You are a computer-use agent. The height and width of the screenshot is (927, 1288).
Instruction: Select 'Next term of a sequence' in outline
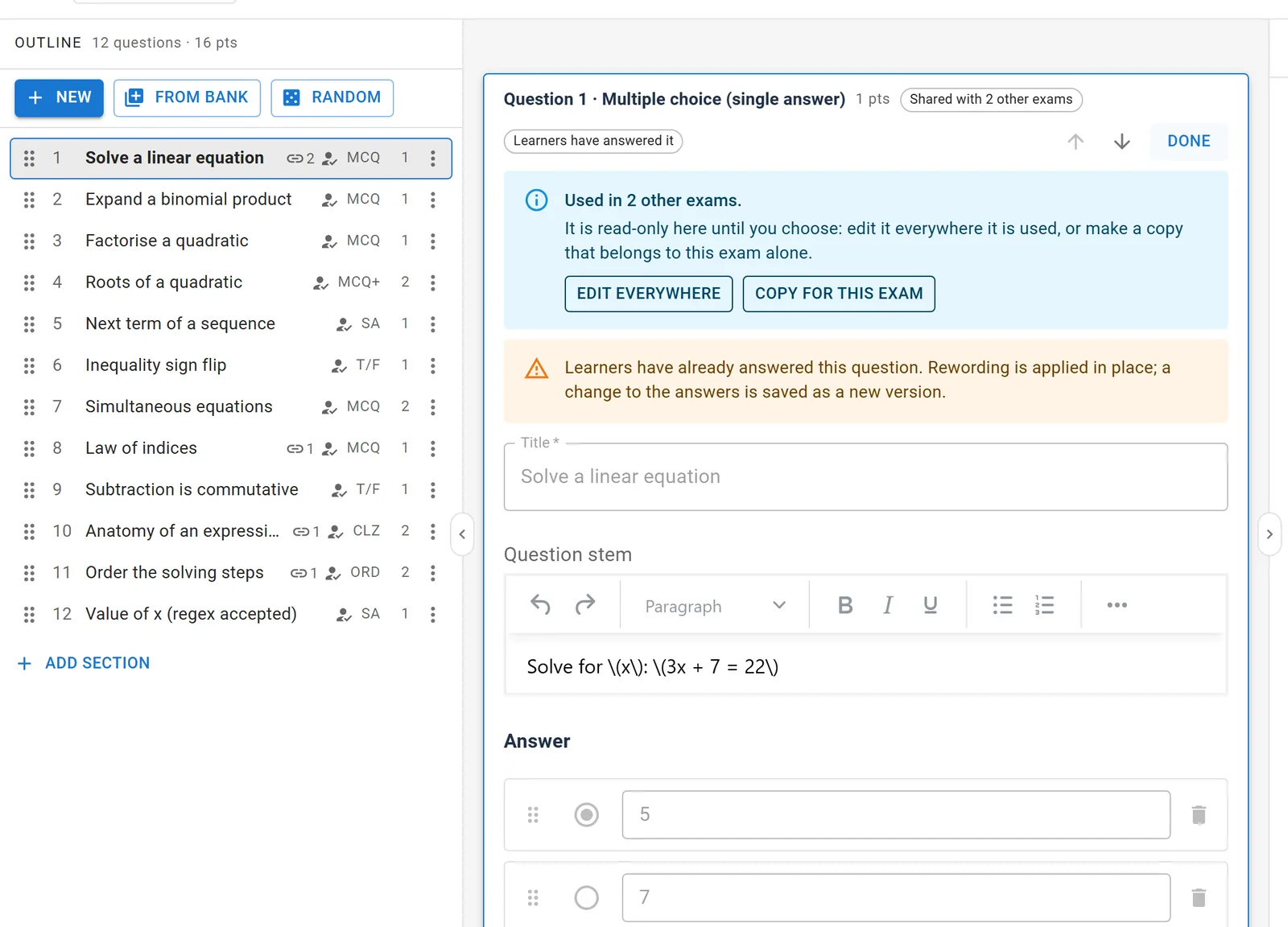tap(231, 324)
